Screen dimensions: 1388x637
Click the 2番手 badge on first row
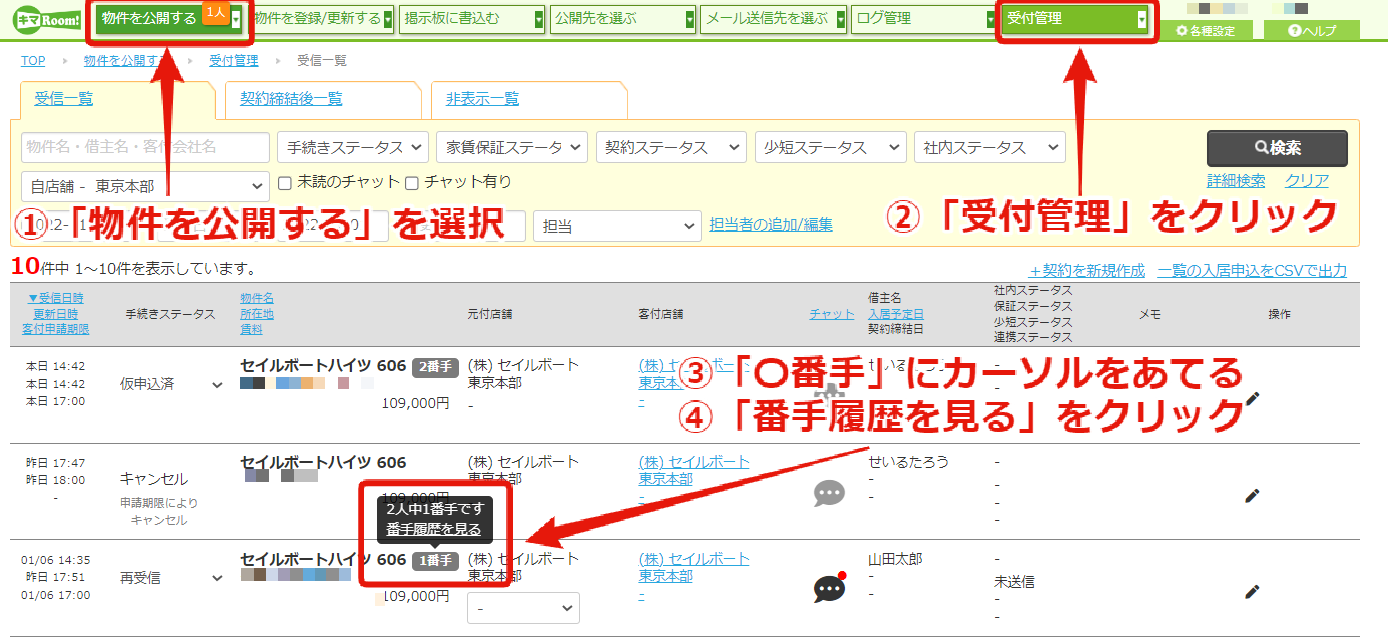point(434,367)
